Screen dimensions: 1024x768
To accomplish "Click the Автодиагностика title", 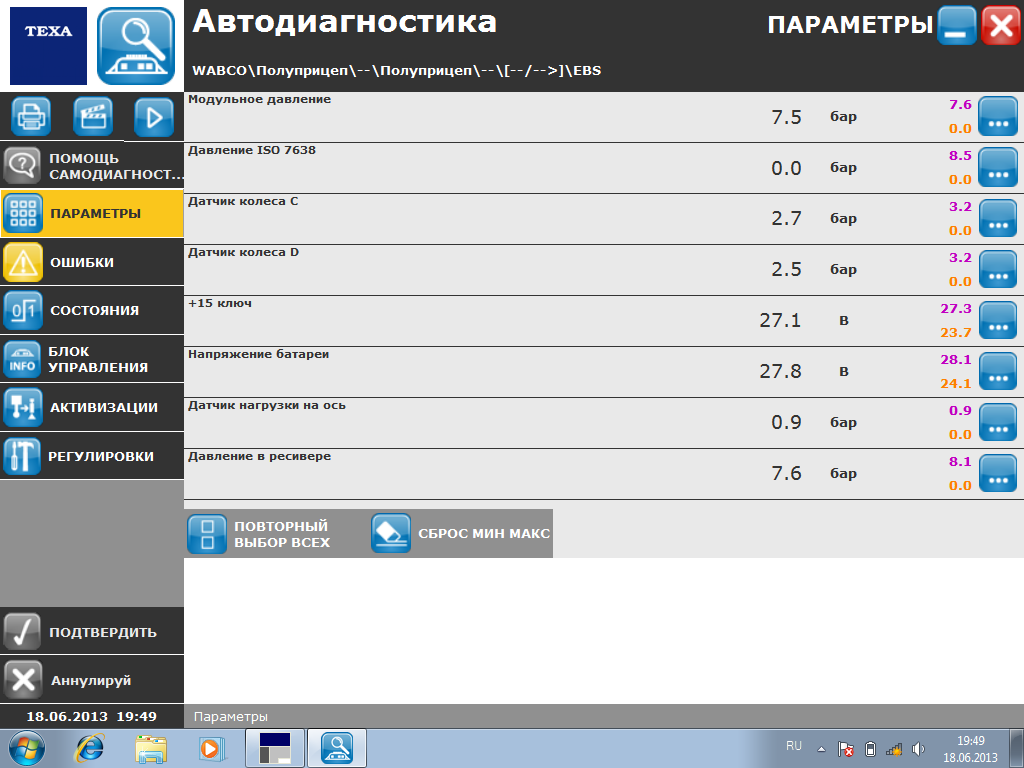I will click(x=344, y=22).
